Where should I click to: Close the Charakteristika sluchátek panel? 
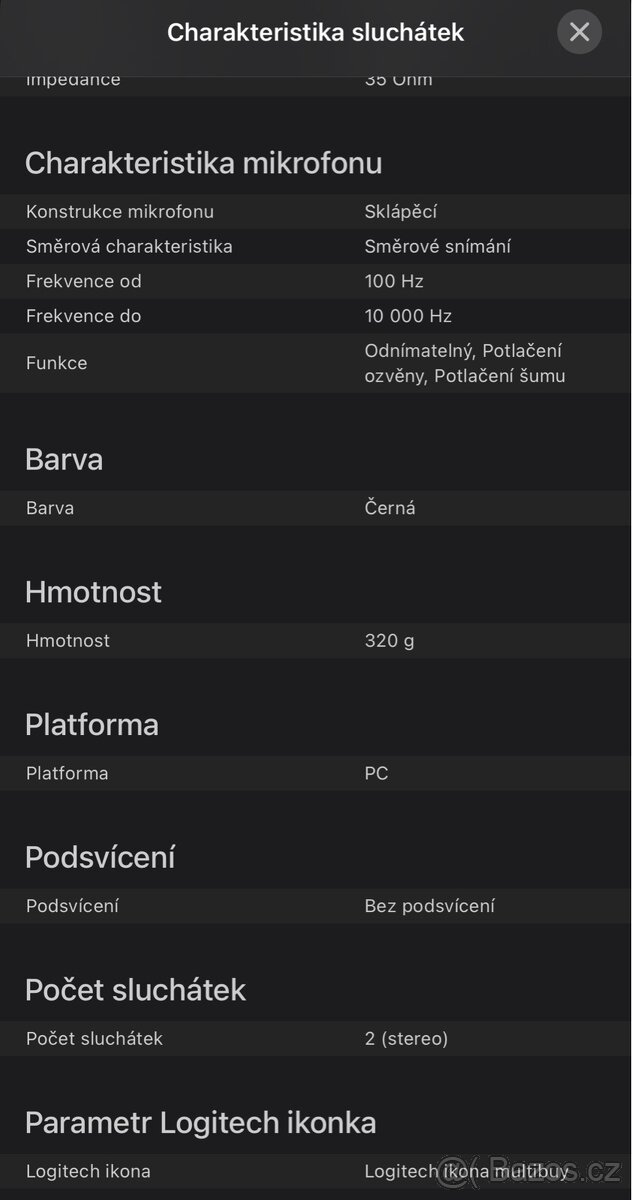[579, 32]
